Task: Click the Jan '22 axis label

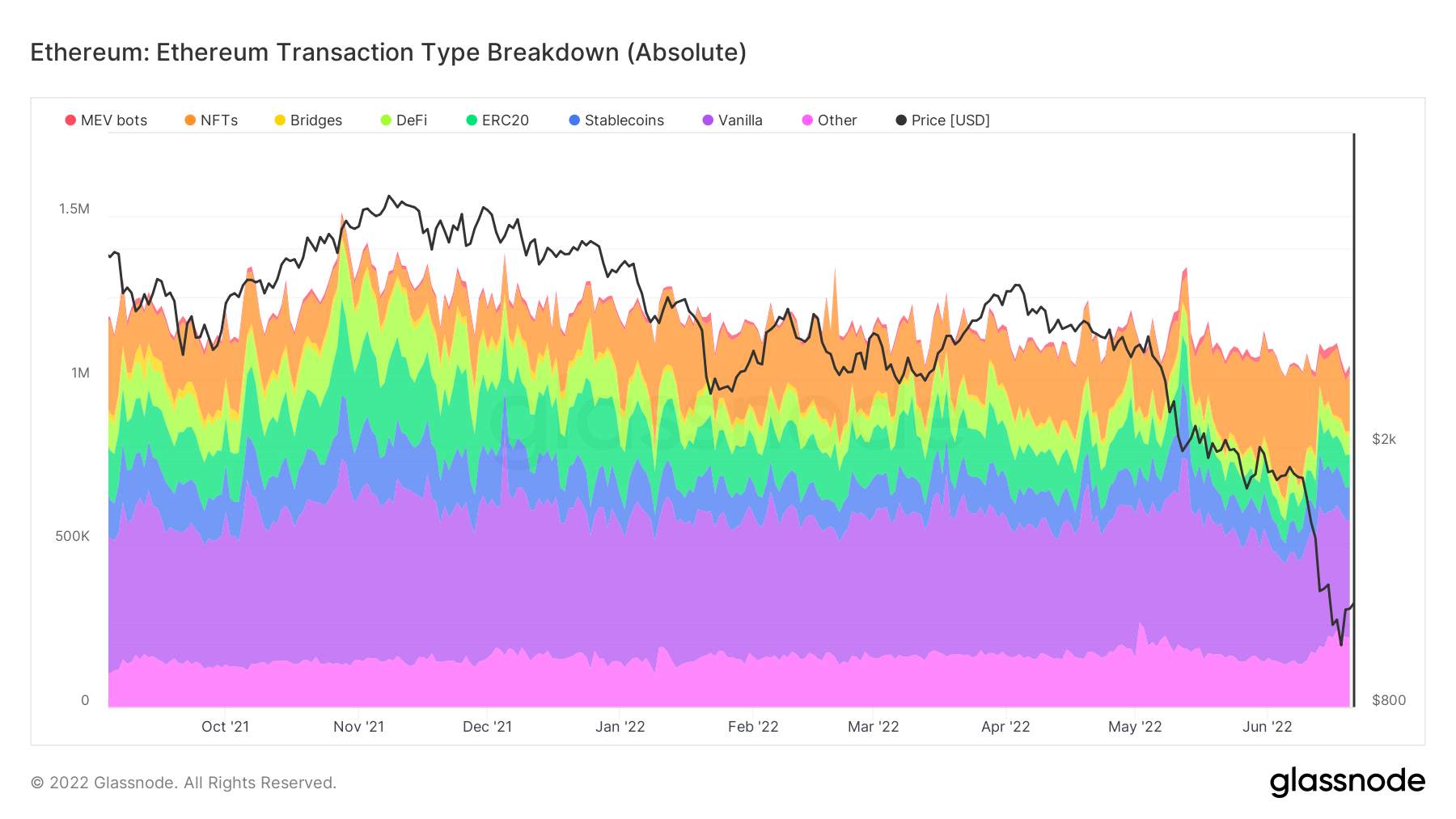Action: point(620,727)
